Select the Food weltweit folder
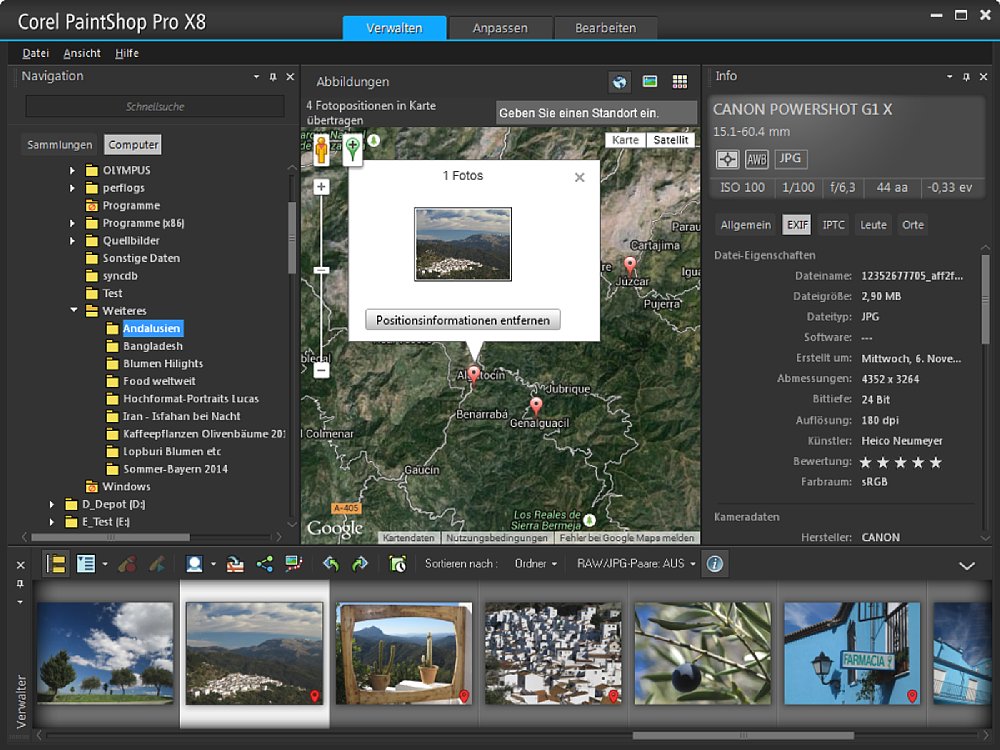 click(x=159, y=381)
